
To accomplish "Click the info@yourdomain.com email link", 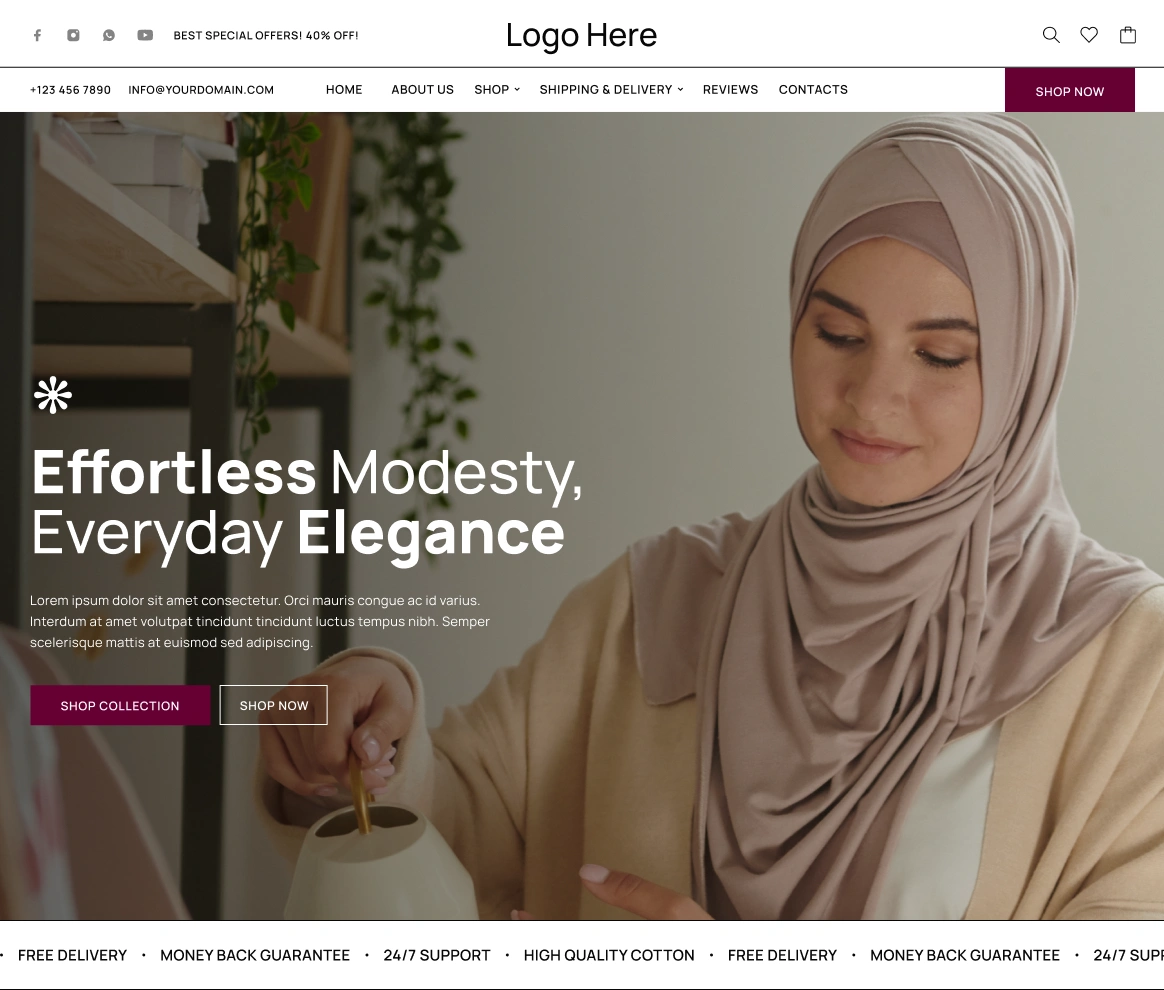I will 201,90.
